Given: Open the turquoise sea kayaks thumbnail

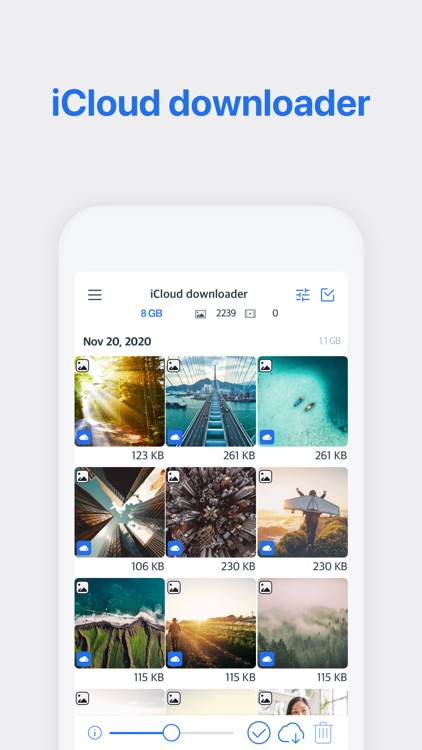Looking at the screenshot, I should pyautogui.click(x=303, y=401).
